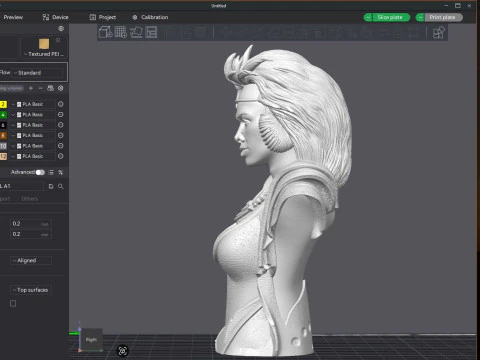Image resolution: width=480 pixels, height=360 pixels.
Task: Edit filament 6 preset icon
Action: [61, 125]
